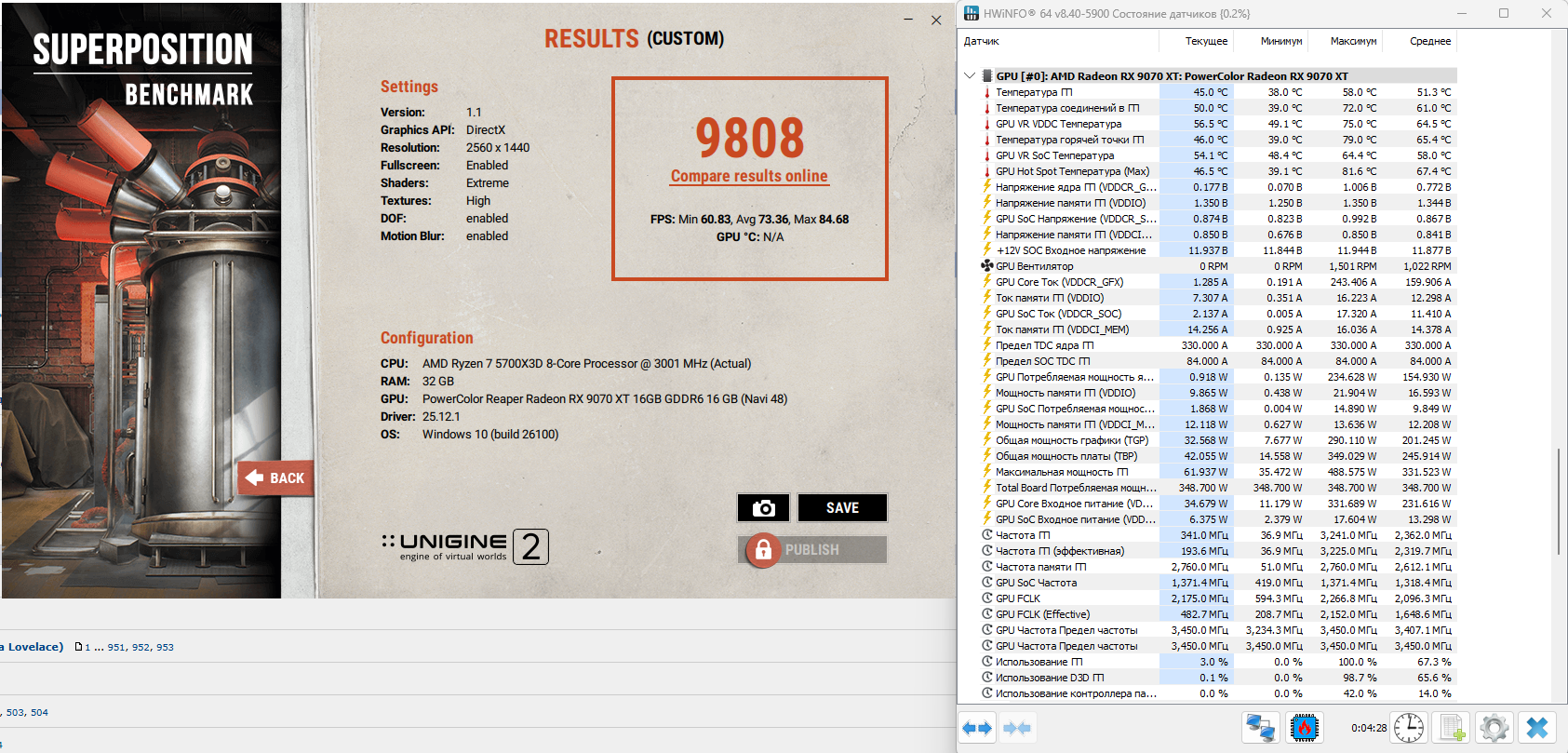The height and width of the screenshot is (753, 1568).
Task: Open HWiNFO remote center network icon
Action: 1260,727
